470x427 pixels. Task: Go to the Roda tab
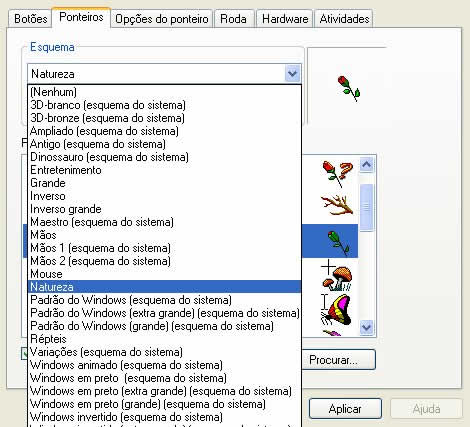(233, 19)
